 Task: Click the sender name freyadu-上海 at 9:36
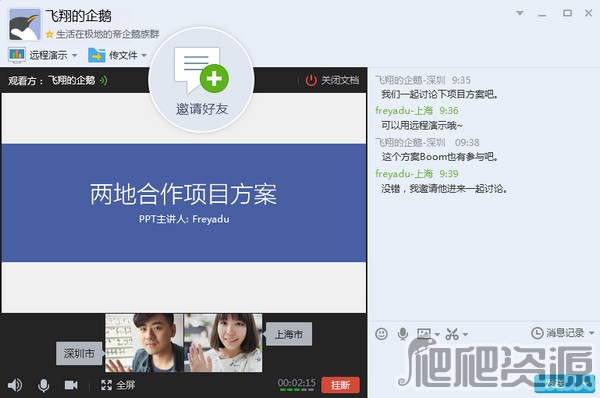(404, 111)
